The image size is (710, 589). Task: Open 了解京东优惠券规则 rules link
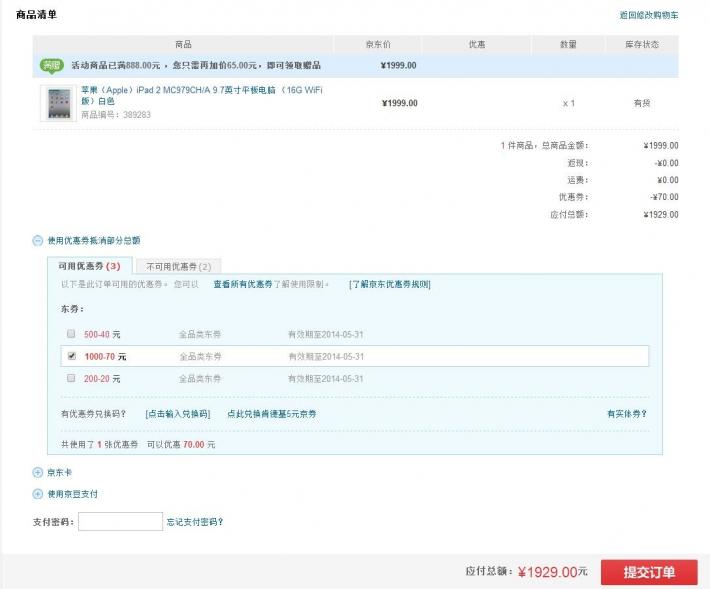point(389,284)
